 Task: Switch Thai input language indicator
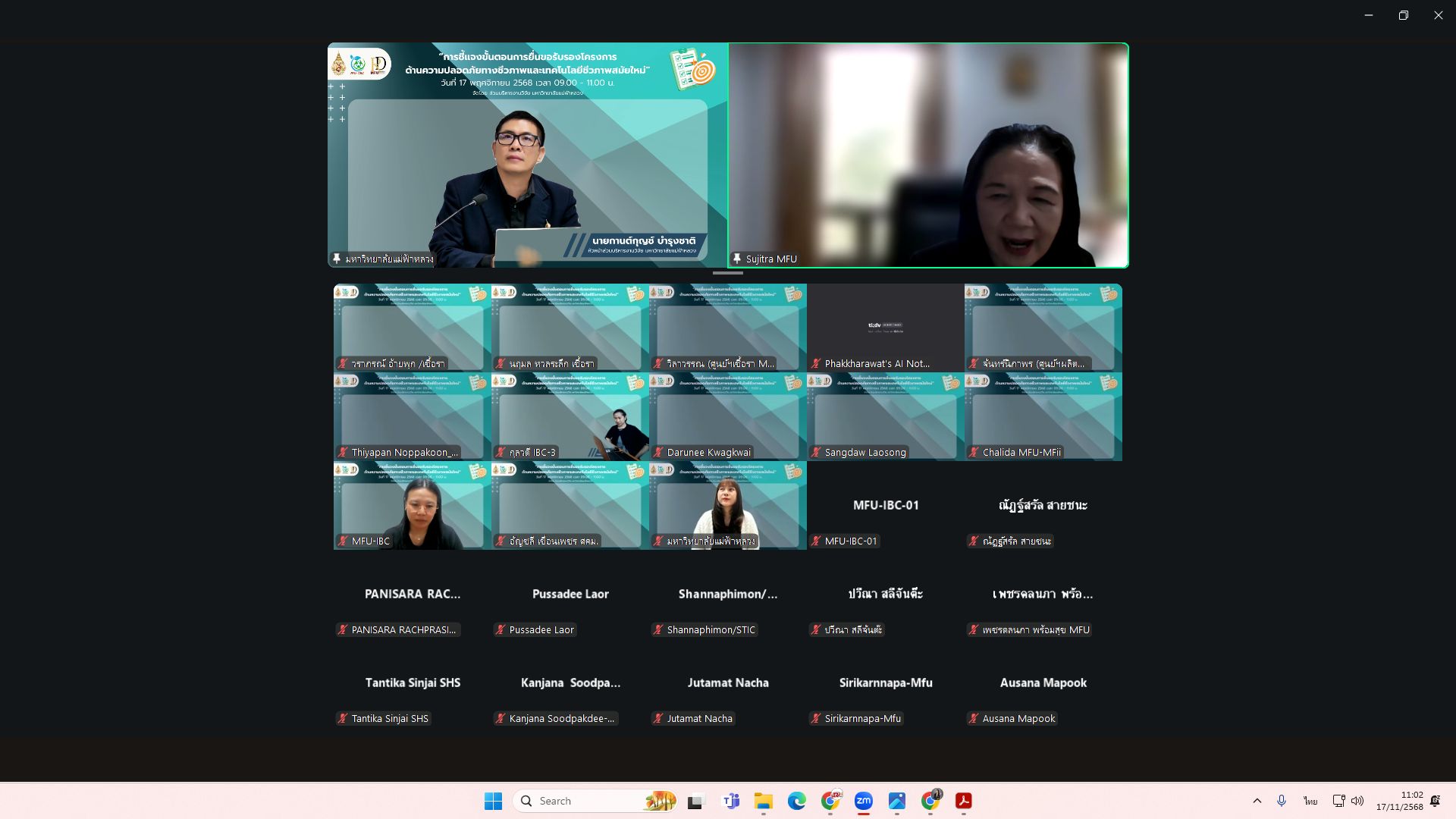[1310, 801]
